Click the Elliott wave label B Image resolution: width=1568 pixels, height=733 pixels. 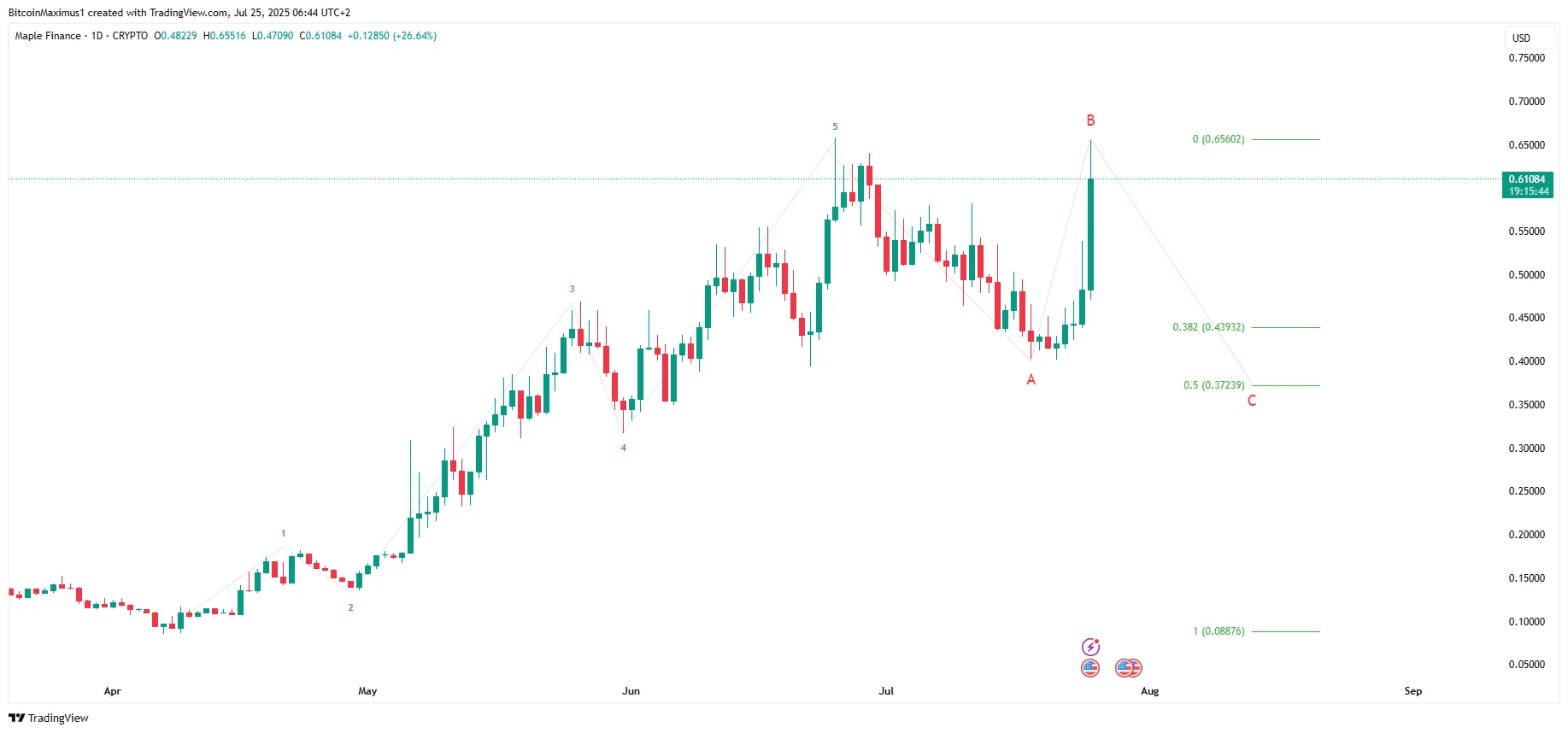(1089, 121)
